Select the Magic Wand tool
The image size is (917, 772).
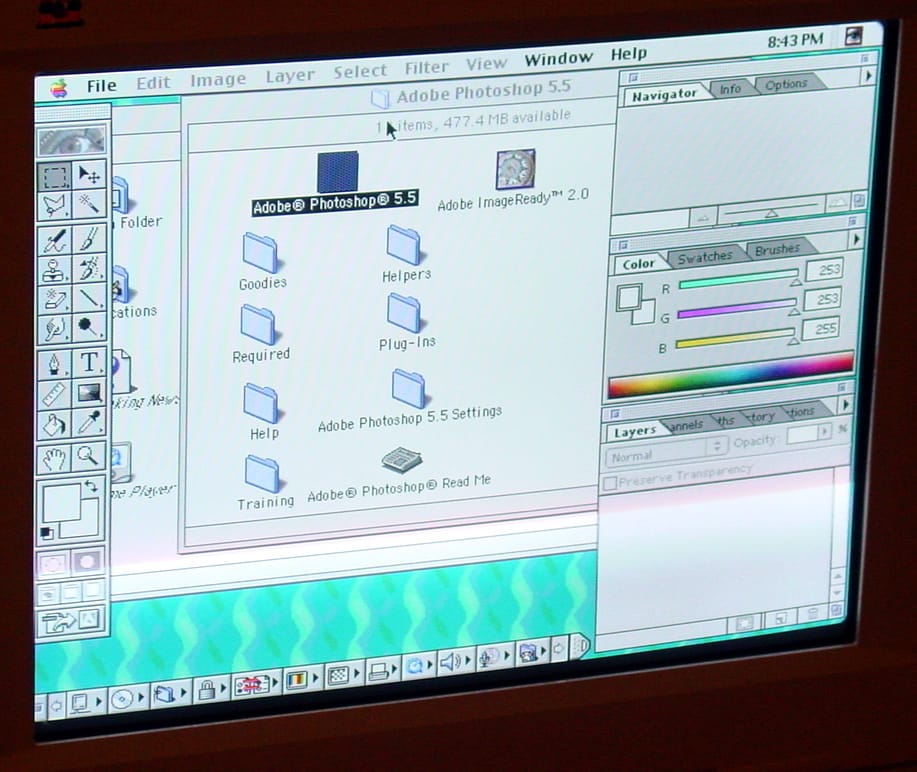pos(89,204)
